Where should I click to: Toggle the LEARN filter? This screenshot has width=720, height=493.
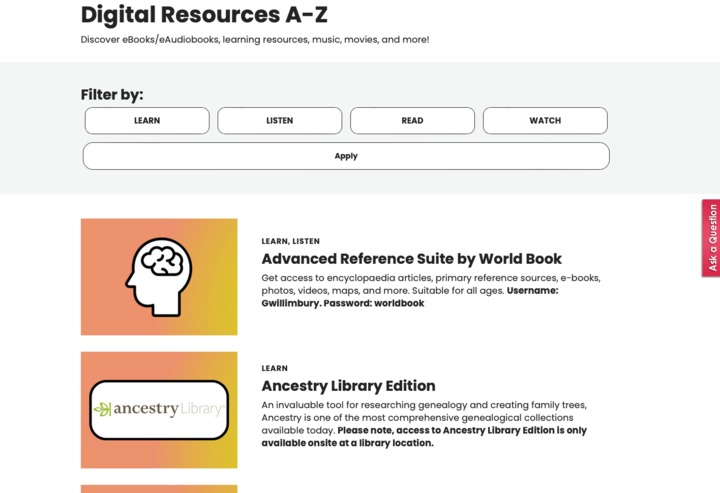pyautogui.click(x=147, y=121)
